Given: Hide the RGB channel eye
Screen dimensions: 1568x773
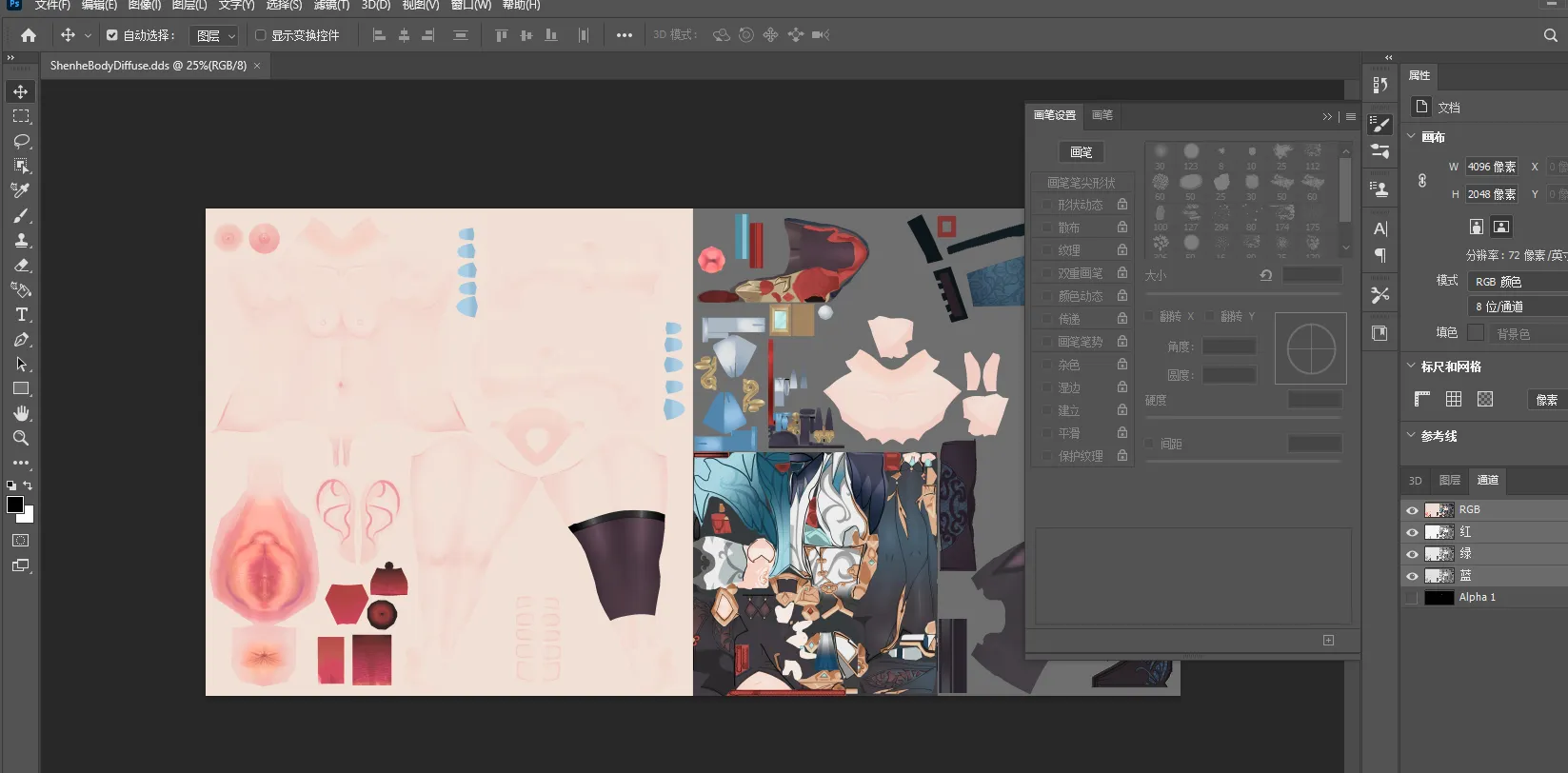Looking at the screenshot, I should pyautogui.click(x=1412, y=510).
